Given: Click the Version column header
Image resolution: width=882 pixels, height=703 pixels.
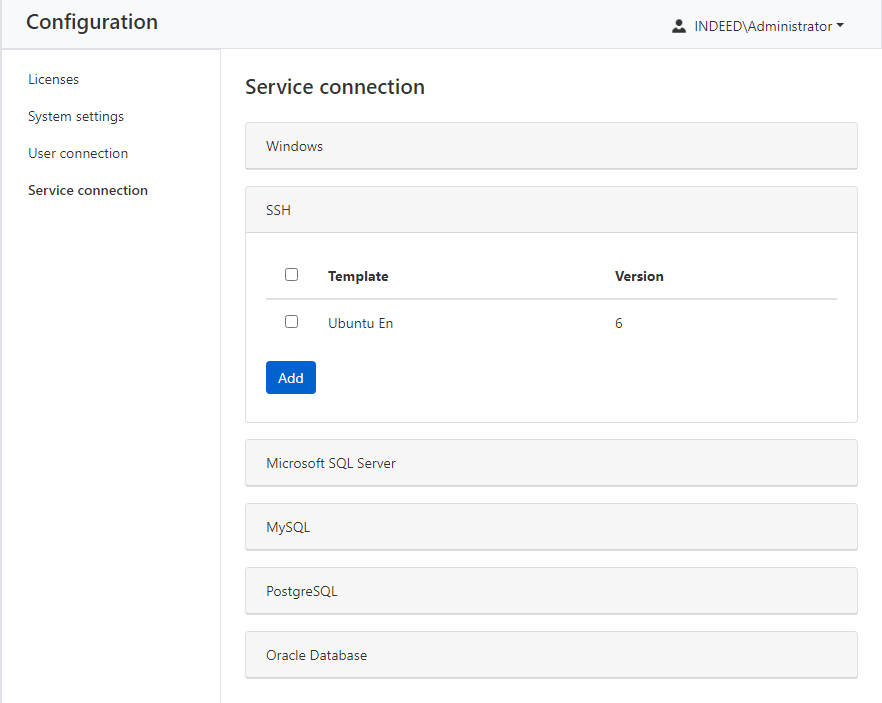Looking at the screenshot, I should [x=639, y=276].
